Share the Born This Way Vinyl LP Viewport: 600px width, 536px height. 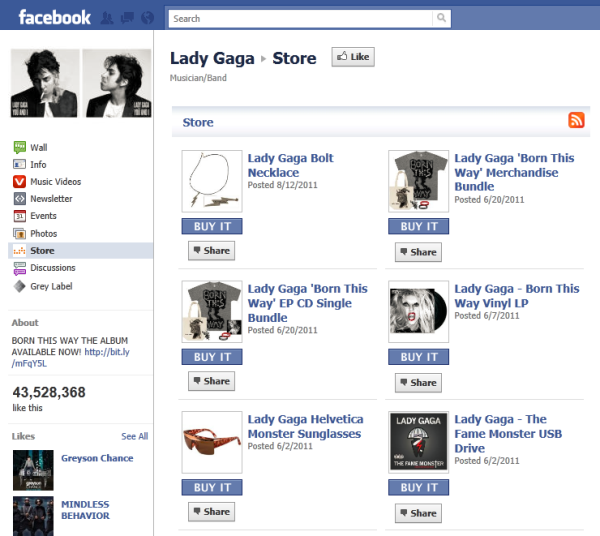pyautogui.click(x=418, y=382)
